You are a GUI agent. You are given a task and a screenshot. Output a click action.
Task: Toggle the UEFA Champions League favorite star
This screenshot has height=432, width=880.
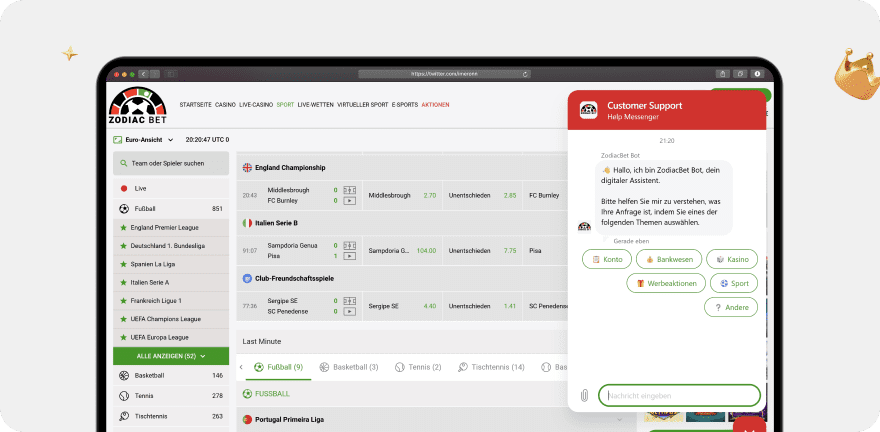(123, 318)
